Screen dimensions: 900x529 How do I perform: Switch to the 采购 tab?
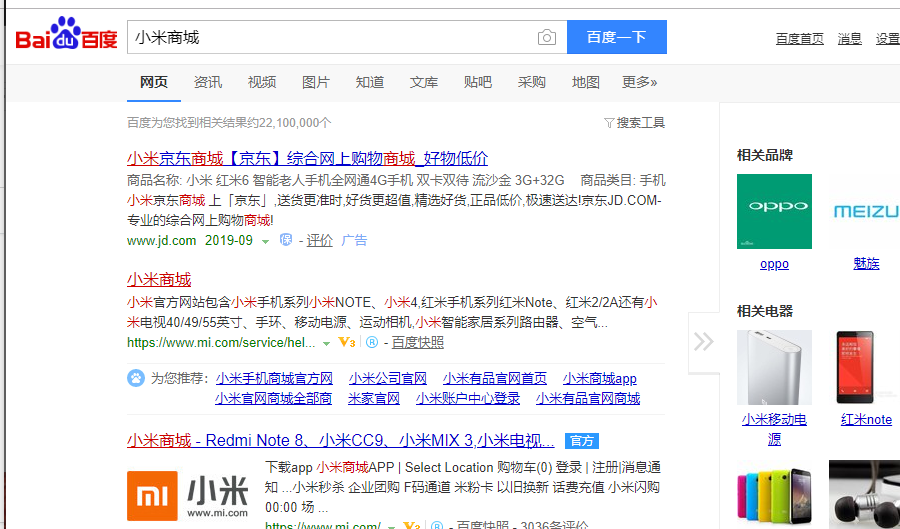(x=532, y=82)
